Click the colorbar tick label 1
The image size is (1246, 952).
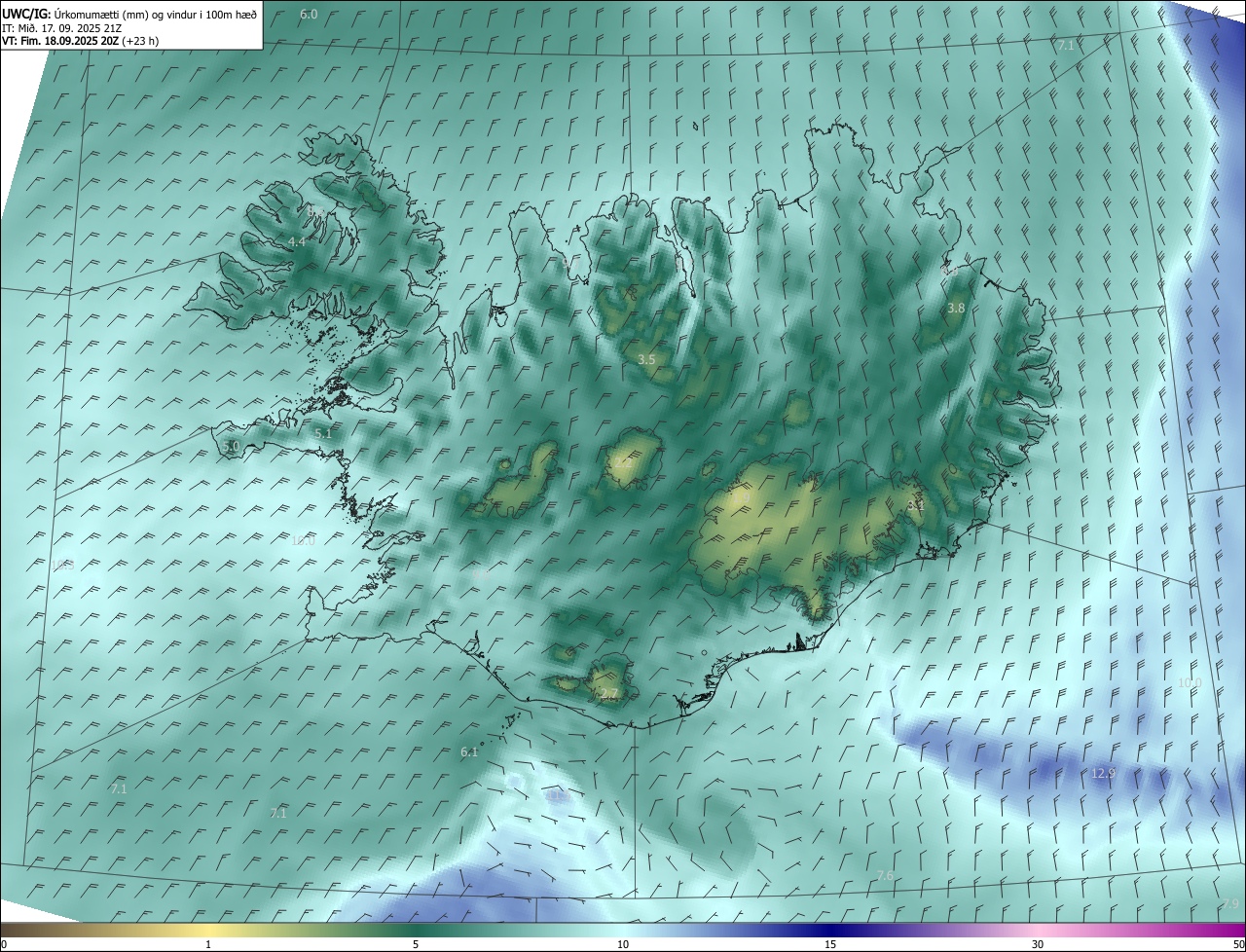[x=208, y=944]
